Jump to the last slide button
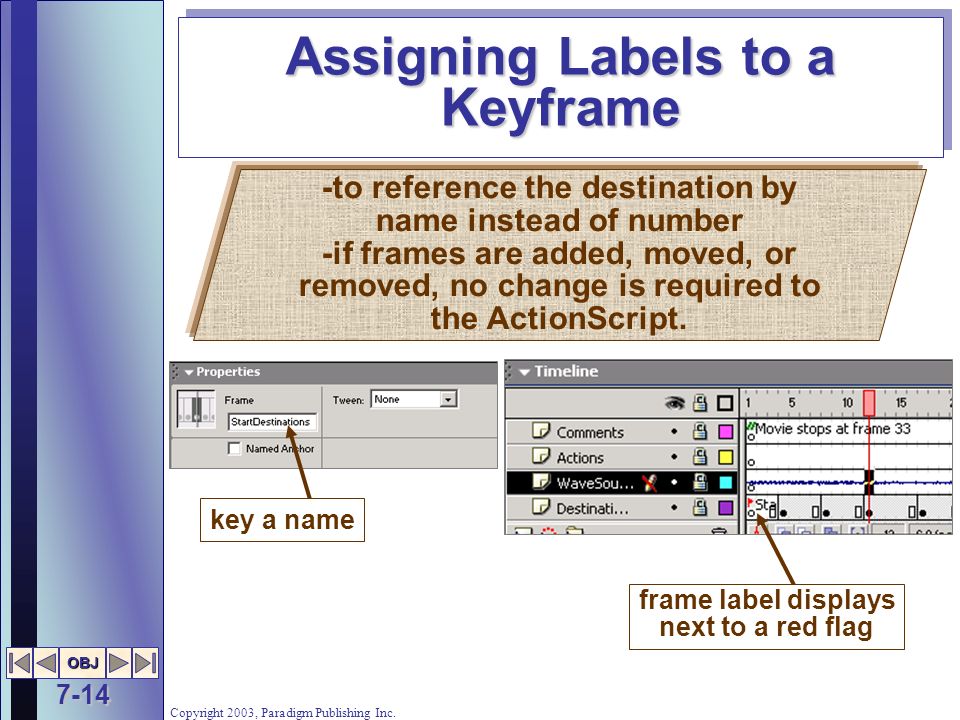The image size is (960, 720). pyautogui.click(x=145, y=663)
